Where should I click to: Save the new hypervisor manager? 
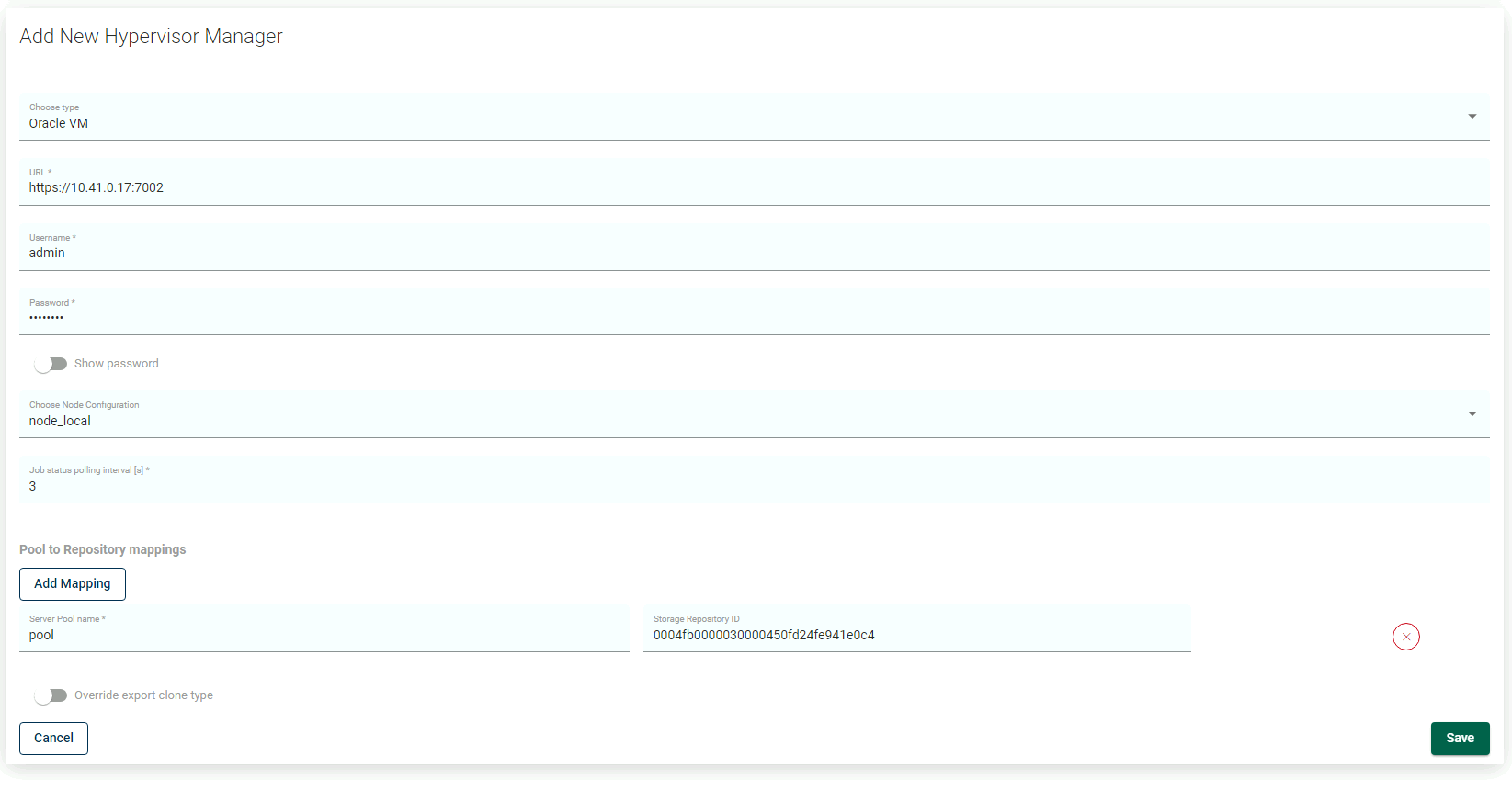tap(1460, 739)
